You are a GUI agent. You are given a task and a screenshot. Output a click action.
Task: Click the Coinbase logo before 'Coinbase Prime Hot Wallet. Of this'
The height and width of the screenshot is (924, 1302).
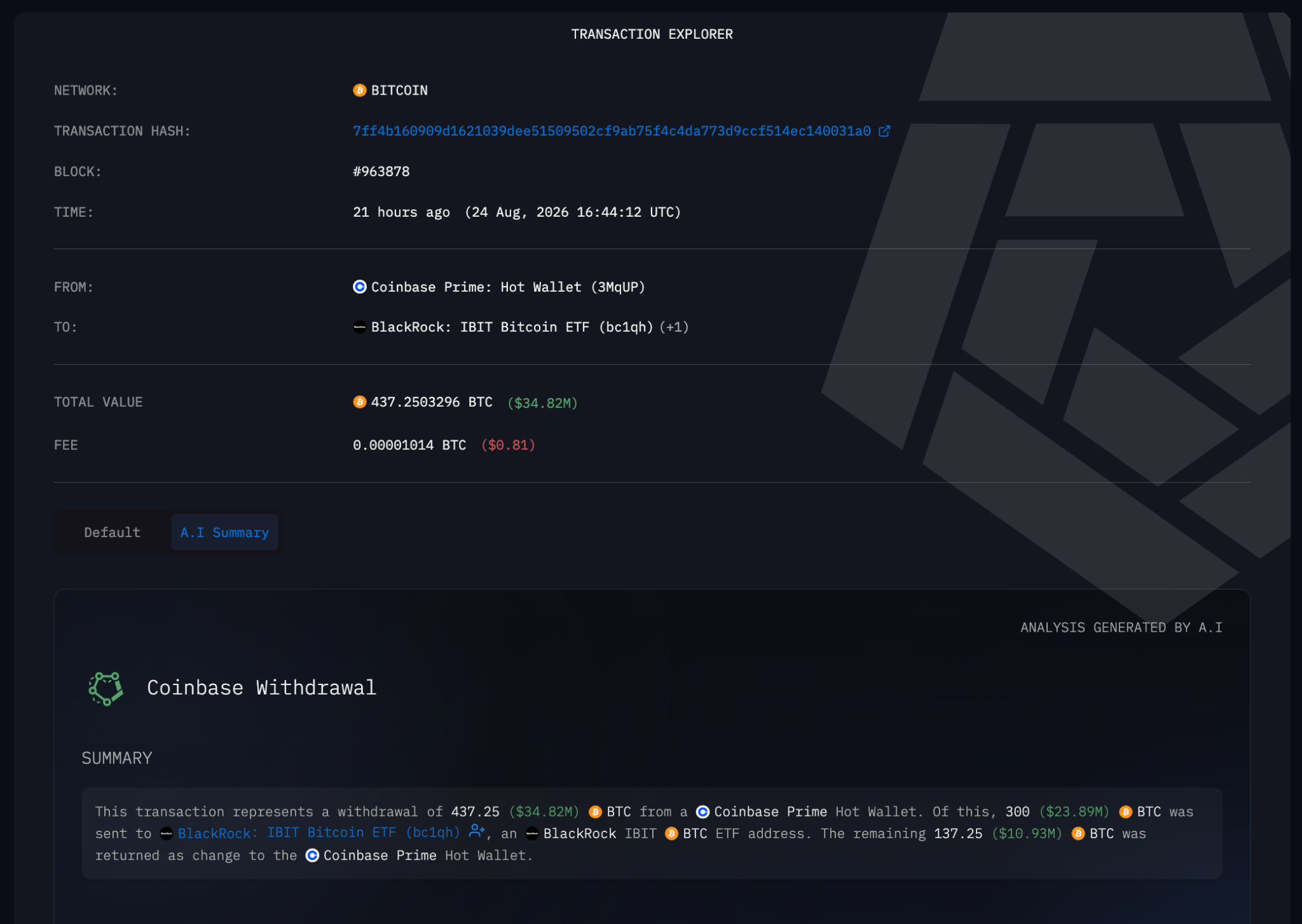(x=703, y=812)
